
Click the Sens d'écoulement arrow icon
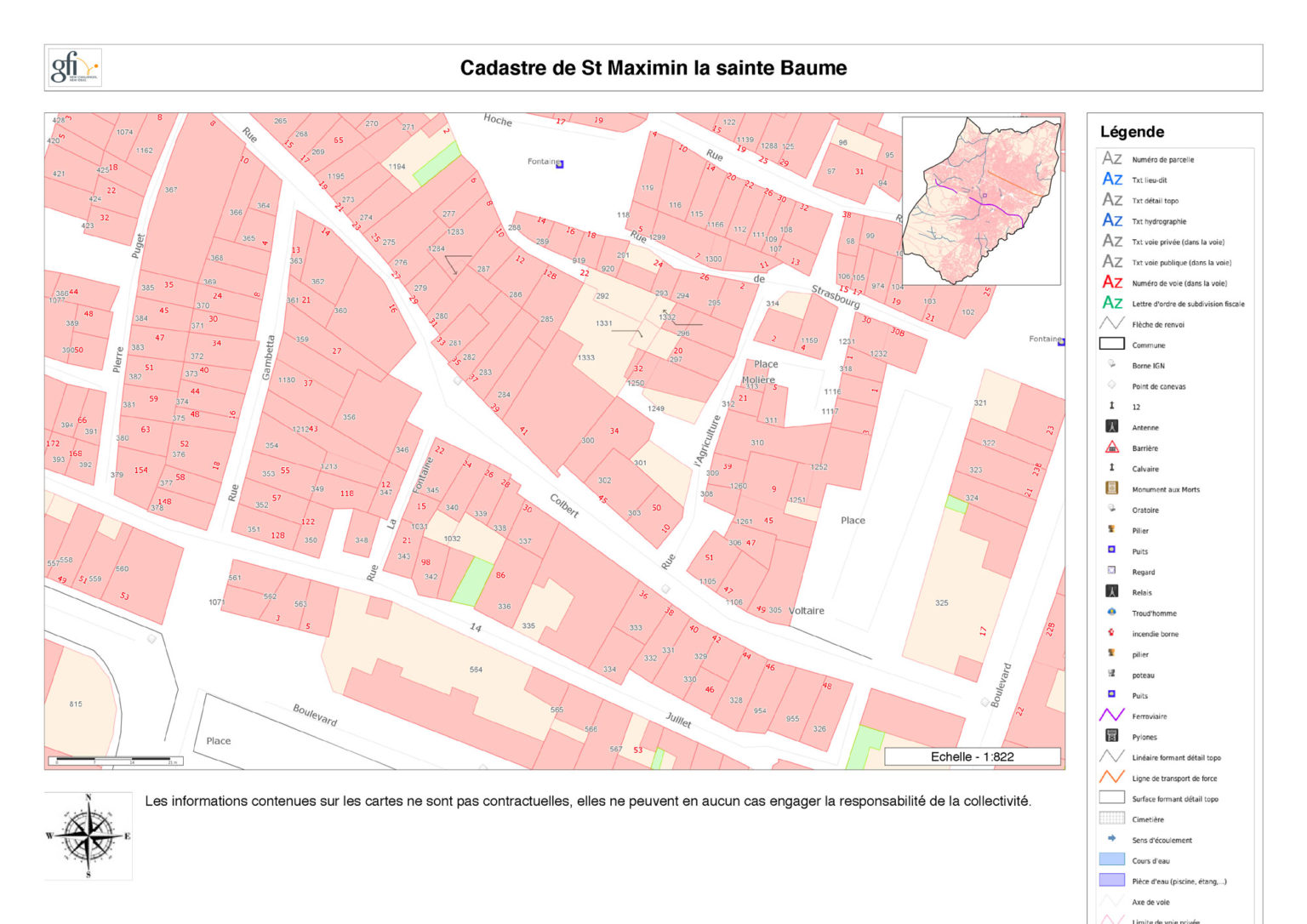coord(1111,839)
